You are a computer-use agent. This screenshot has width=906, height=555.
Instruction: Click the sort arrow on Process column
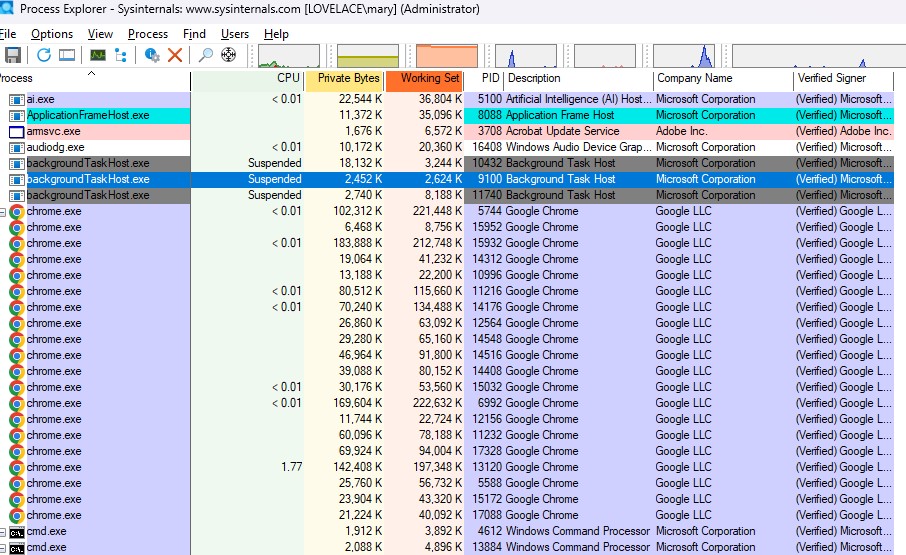click(x=91, y=73)
